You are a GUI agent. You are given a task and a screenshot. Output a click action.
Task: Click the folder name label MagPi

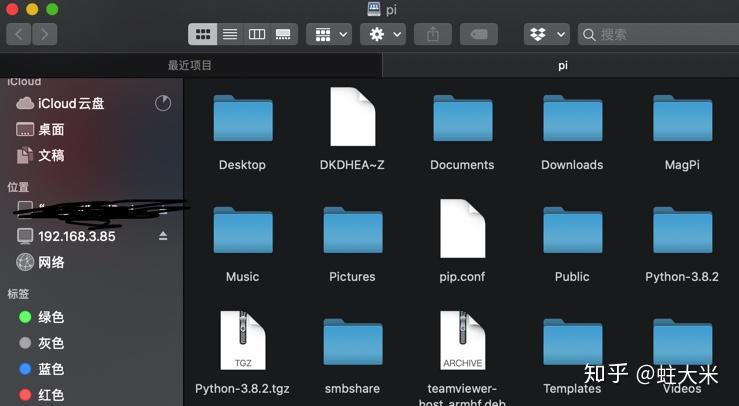(x=682, y=165)
